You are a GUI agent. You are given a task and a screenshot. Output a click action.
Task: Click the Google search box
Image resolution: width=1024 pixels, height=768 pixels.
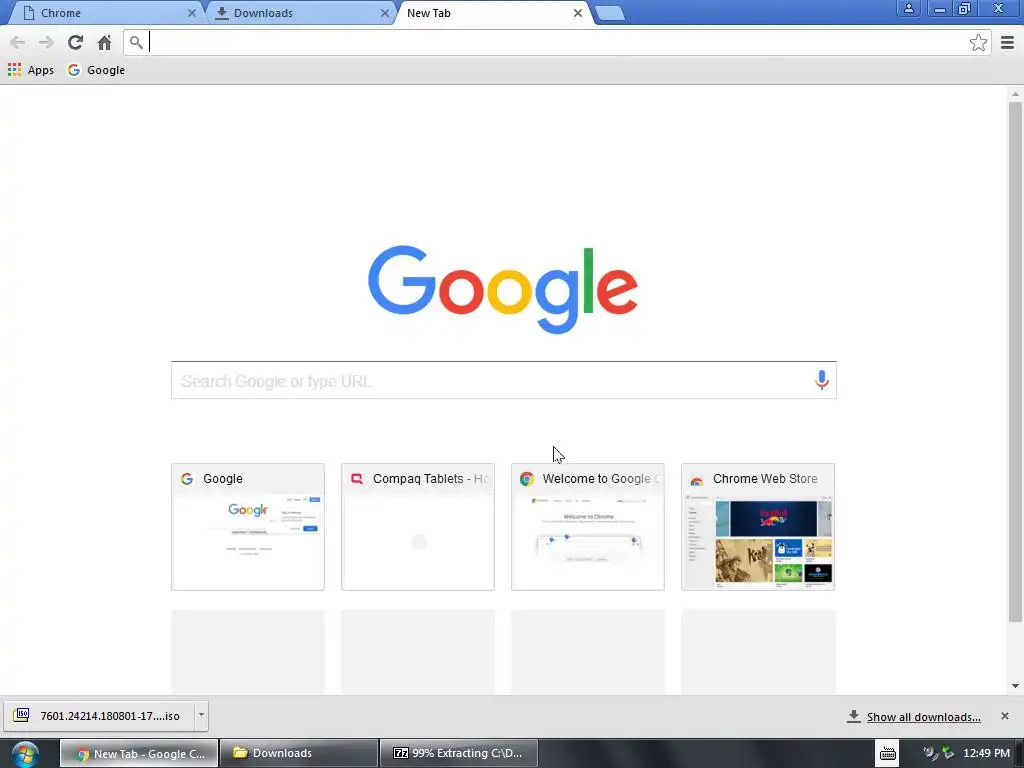[x=504, y=380]
